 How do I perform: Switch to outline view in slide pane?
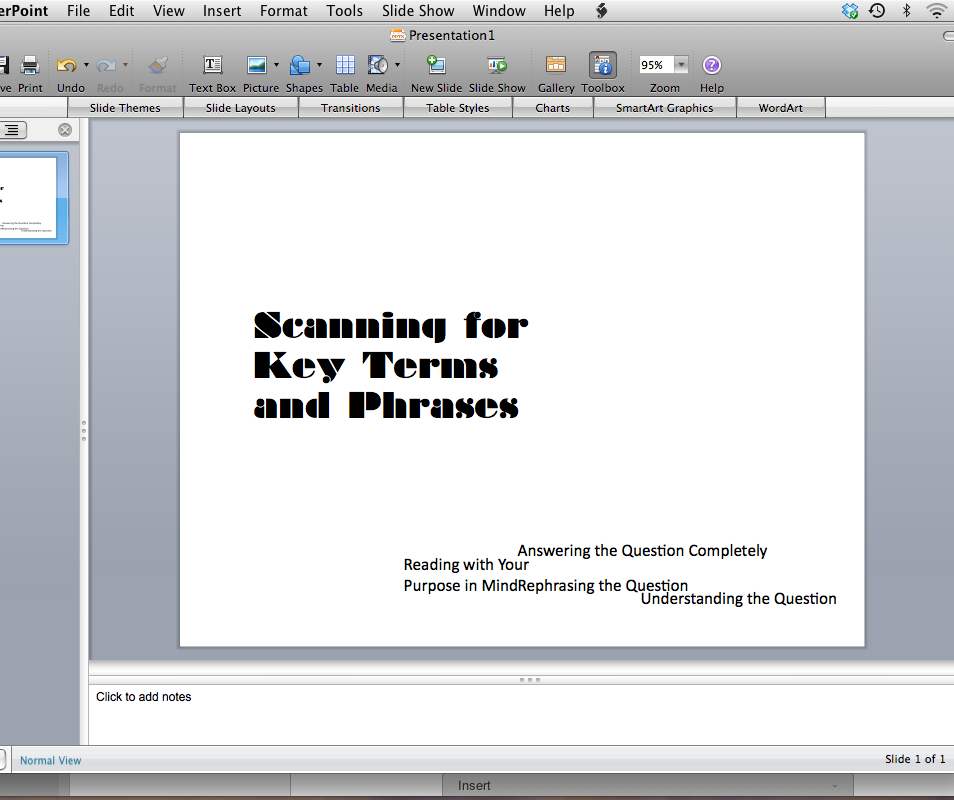(12, 130)
